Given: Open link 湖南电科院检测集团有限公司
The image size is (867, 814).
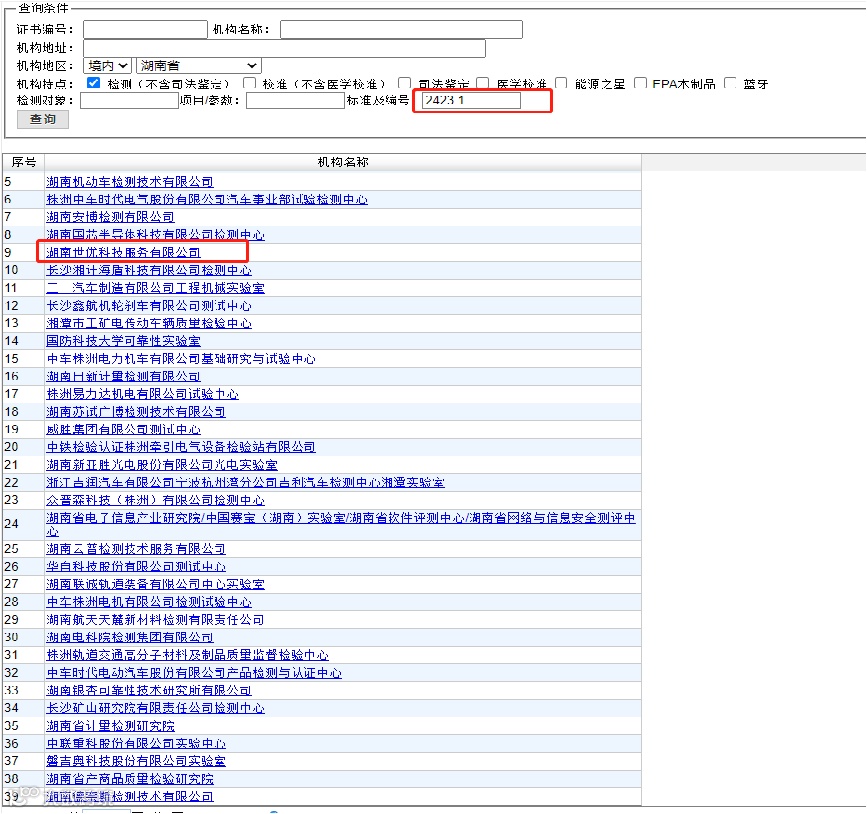Looking at the screenshot, I should click(130, 638).
